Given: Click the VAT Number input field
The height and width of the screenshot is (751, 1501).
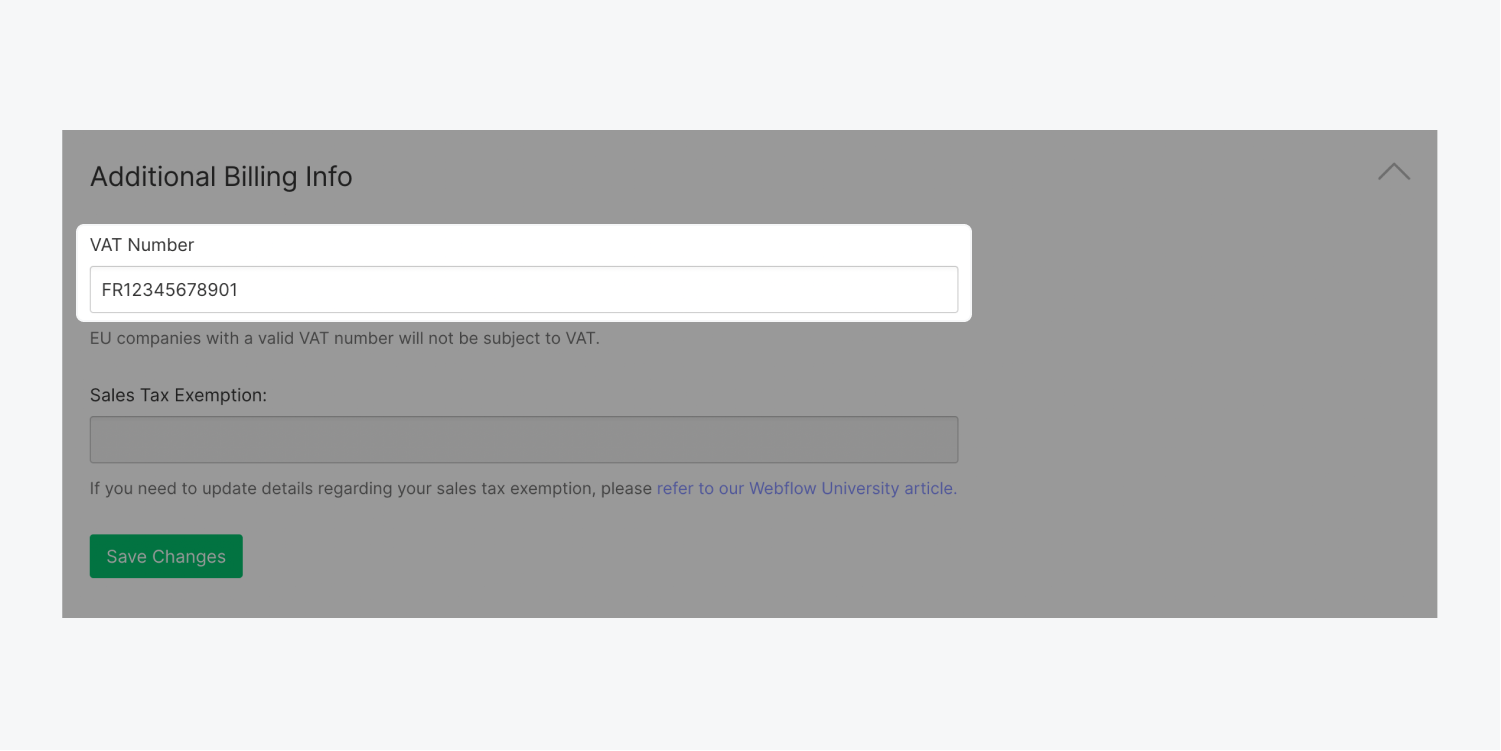Looking at the screenshot, I should click(524, 290).
